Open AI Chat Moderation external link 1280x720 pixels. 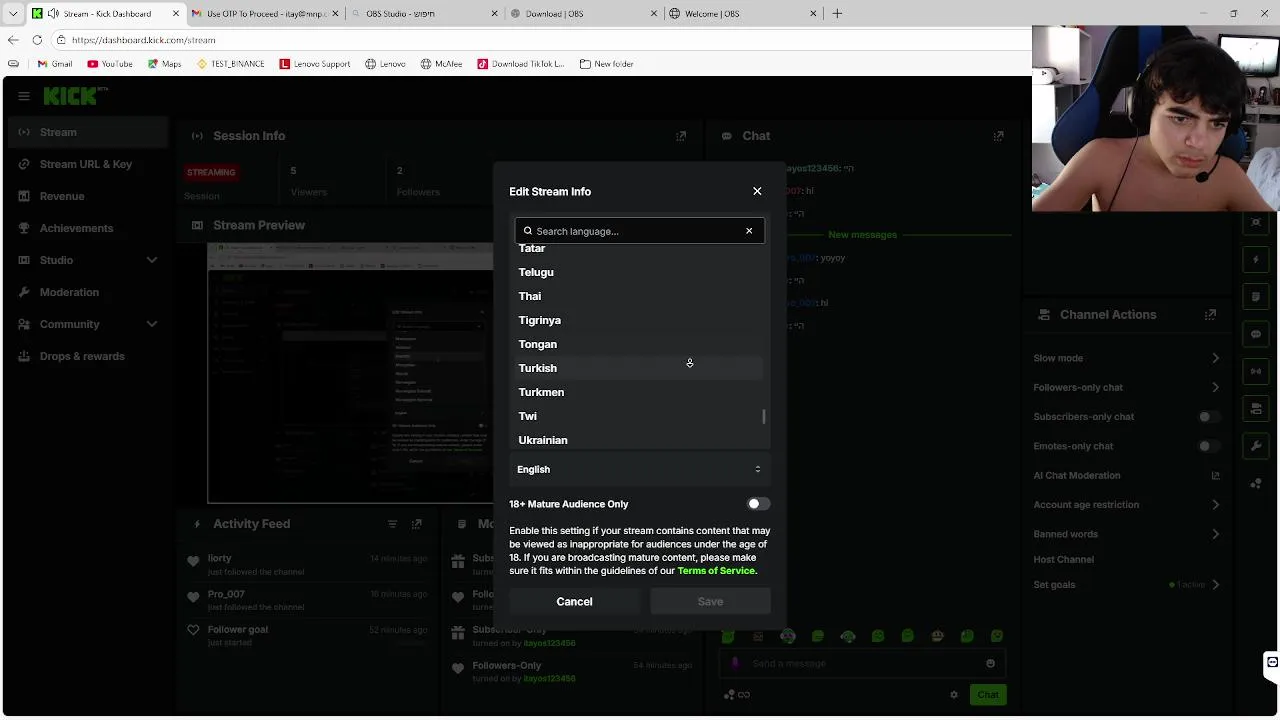coord(1215,476)
